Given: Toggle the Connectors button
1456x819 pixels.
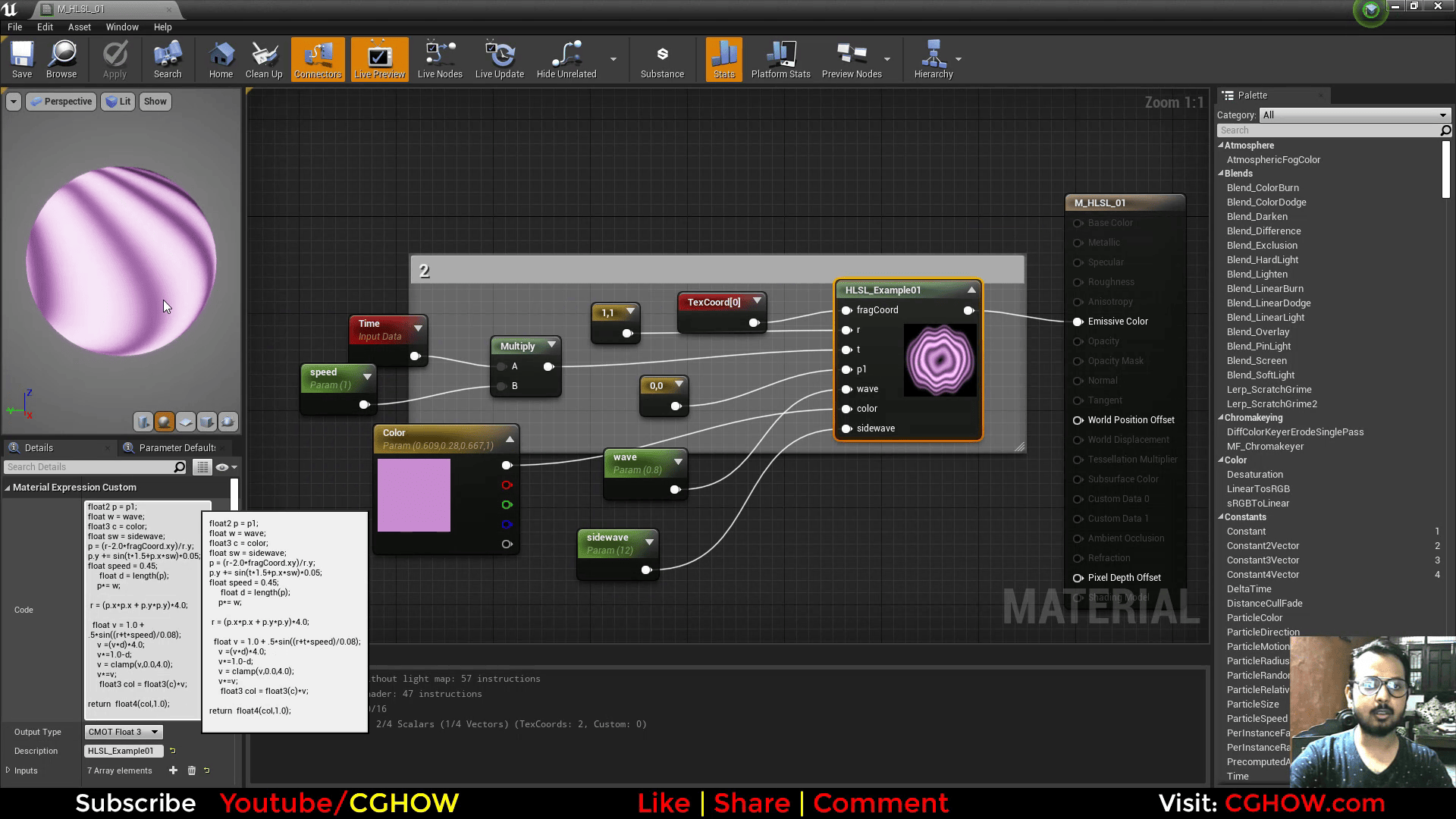Looking at the screenshot, I should pyautogui.click(x=318, y=59).
